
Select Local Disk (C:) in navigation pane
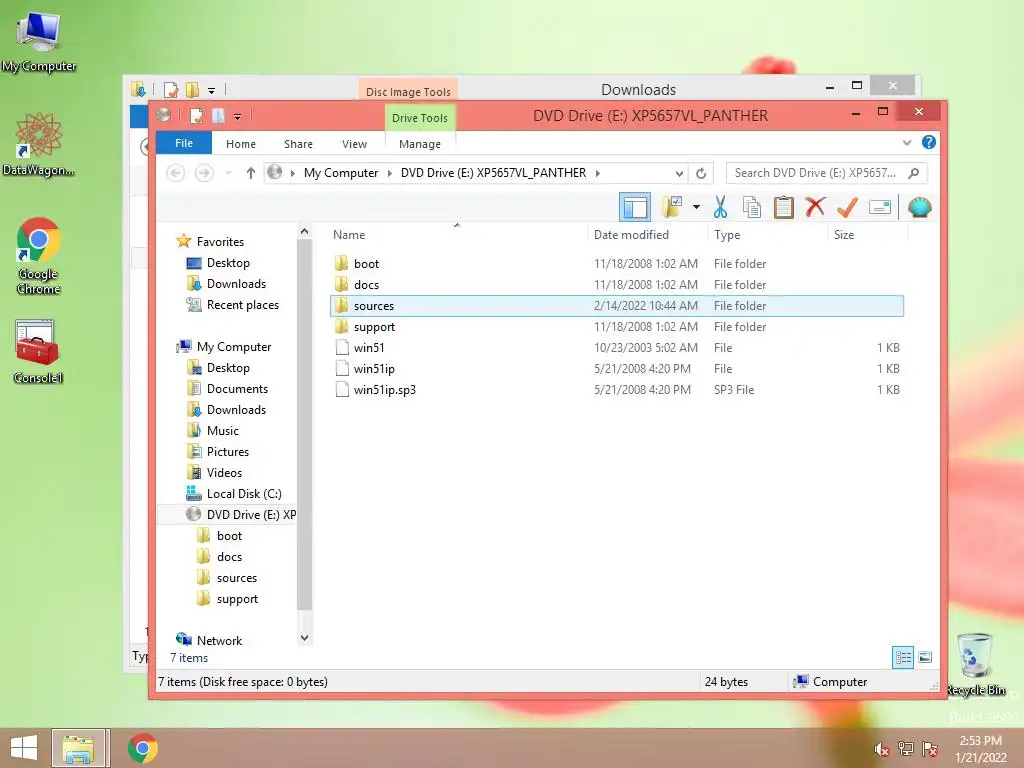pos(244,494)
